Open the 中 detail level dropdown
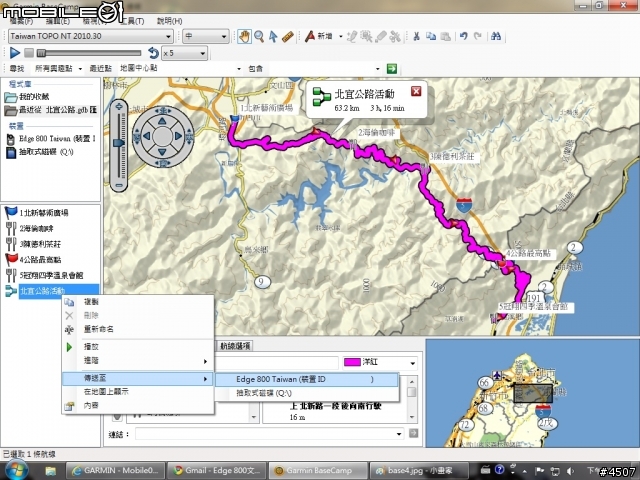Viewport: 640px width, 480px height. click(x=224, y=36)
